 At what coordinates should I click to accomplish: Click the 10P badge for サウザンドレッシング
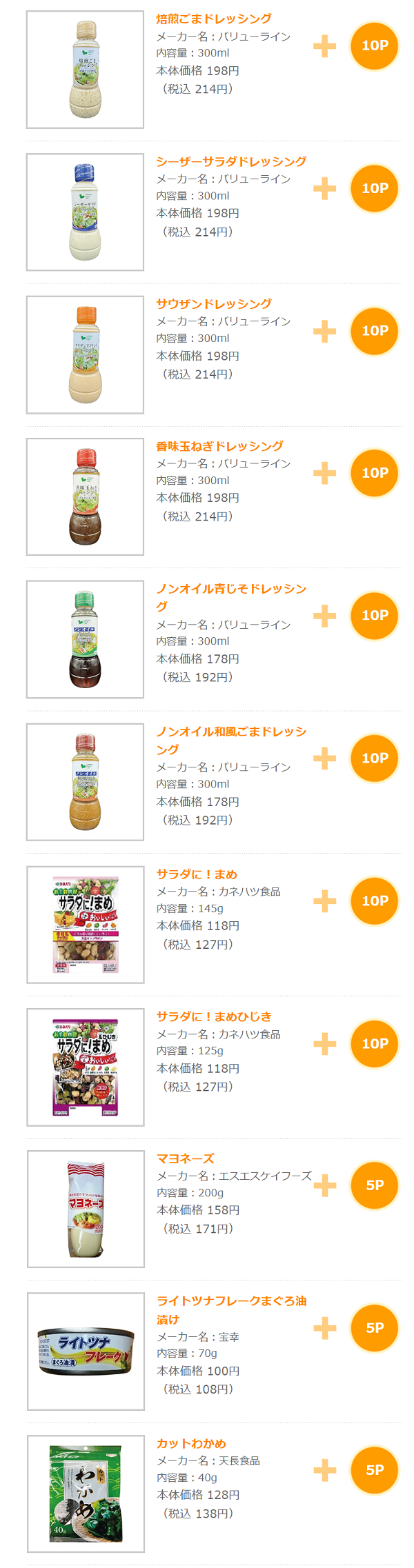tap(374, 331)
